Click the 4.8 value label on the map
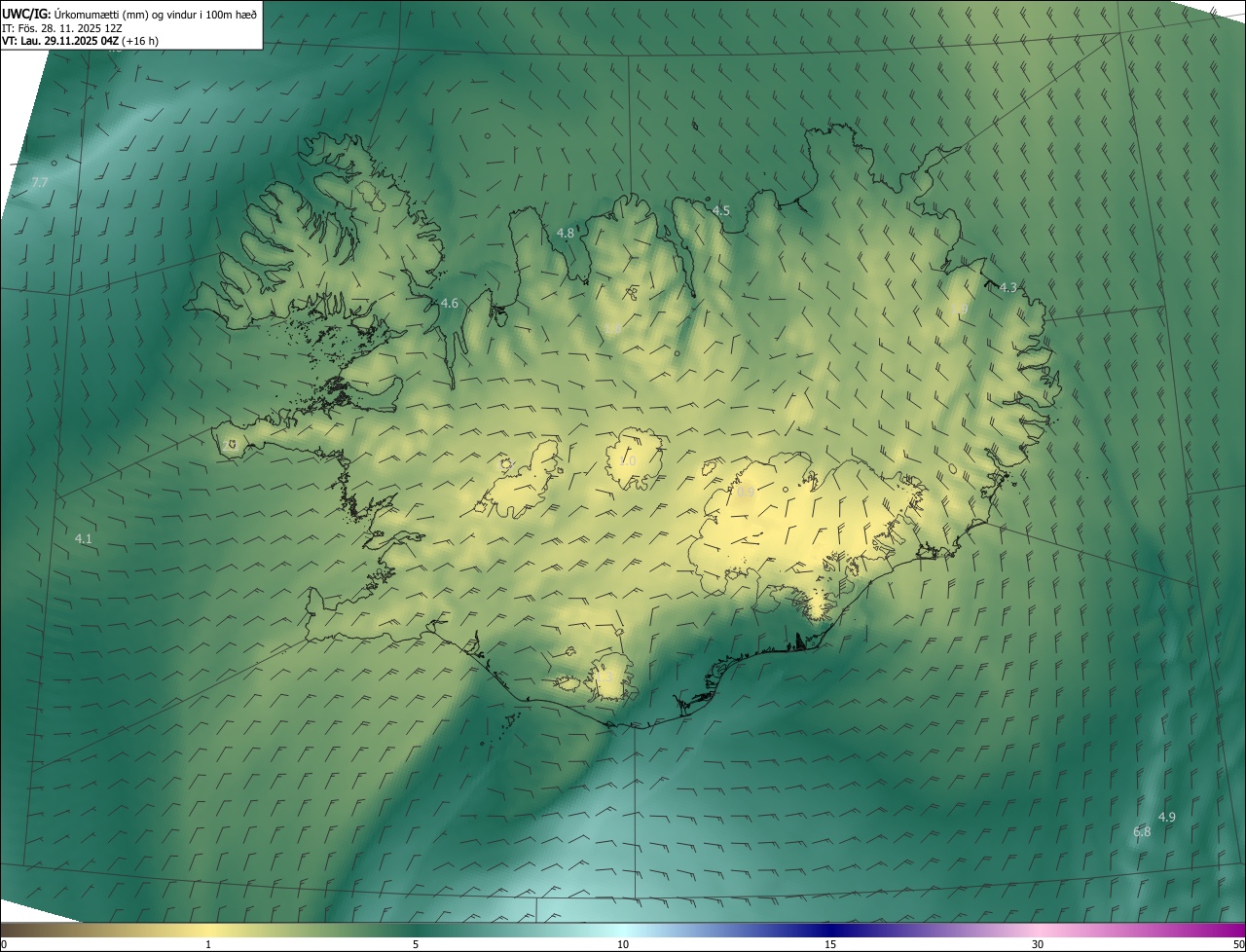The image size is (1246, 952). click(566, 233)
